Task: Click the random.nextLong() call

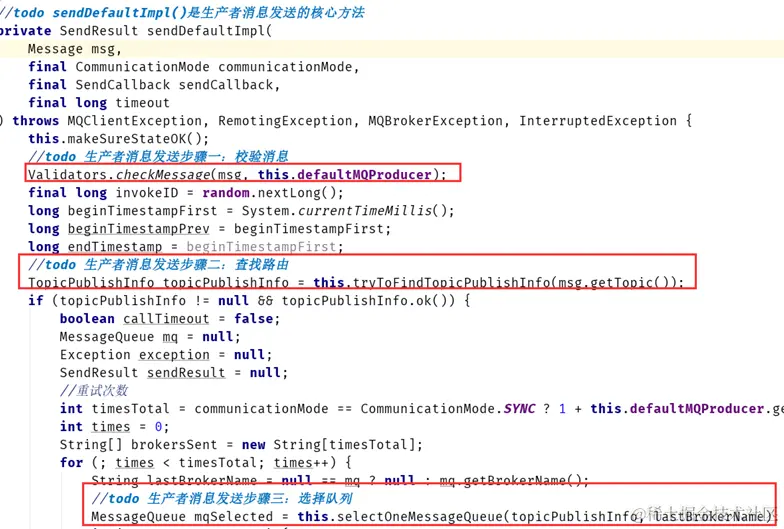Action: pos(269,192)
